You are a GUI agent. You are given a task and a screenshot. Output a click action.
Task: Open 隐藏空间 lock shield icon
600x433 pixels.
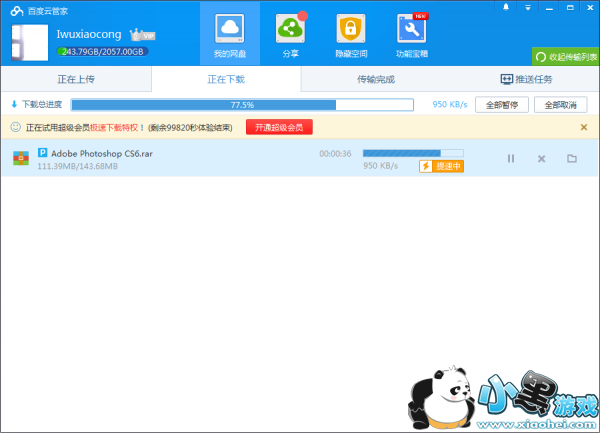pos(351,29)
